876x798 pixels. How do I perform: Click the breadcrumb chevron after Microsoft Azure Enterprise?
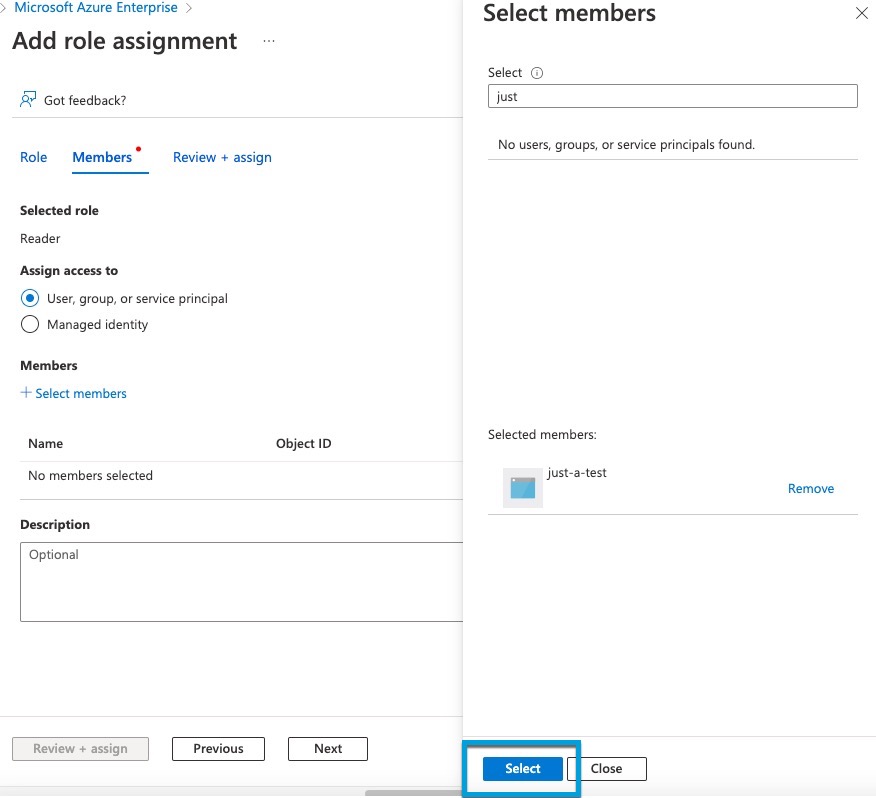click(191, 7)
